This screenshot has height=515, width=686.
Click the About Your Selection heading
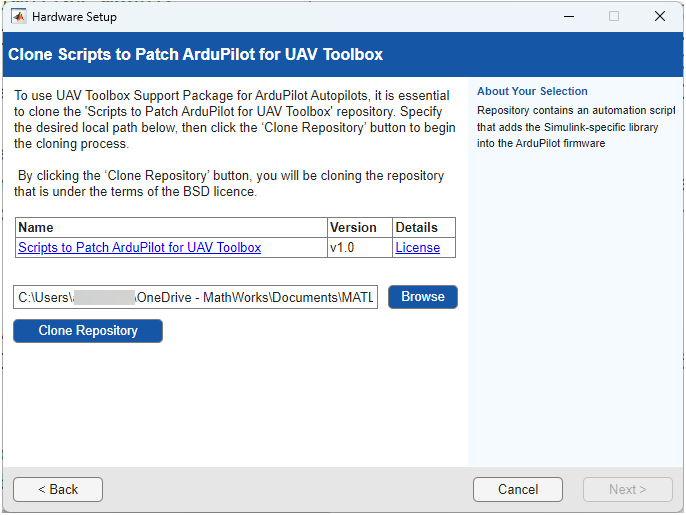[532, 91]
